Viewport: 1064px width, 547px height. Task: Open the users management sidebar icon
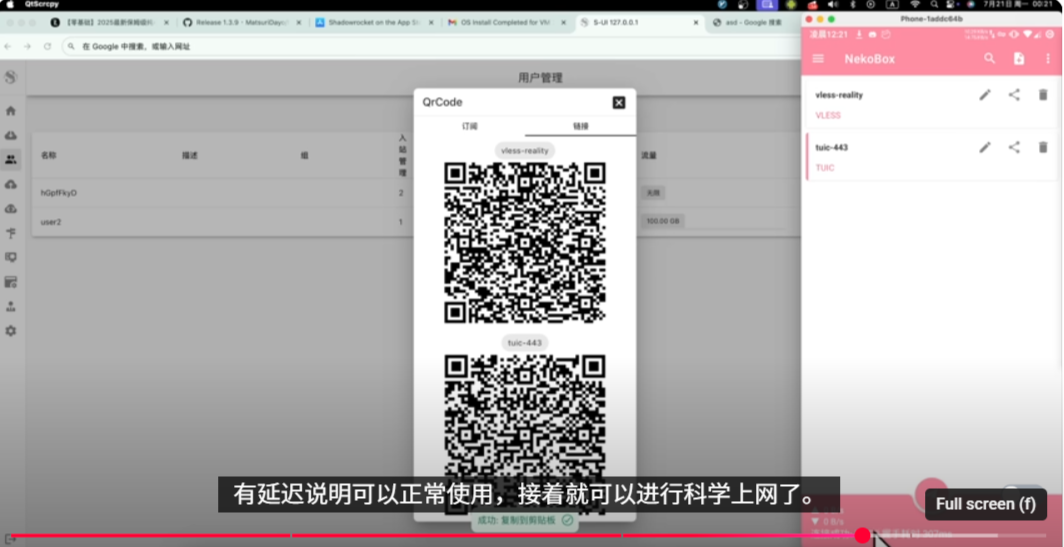pyautogui.click(x=11, y=160)
